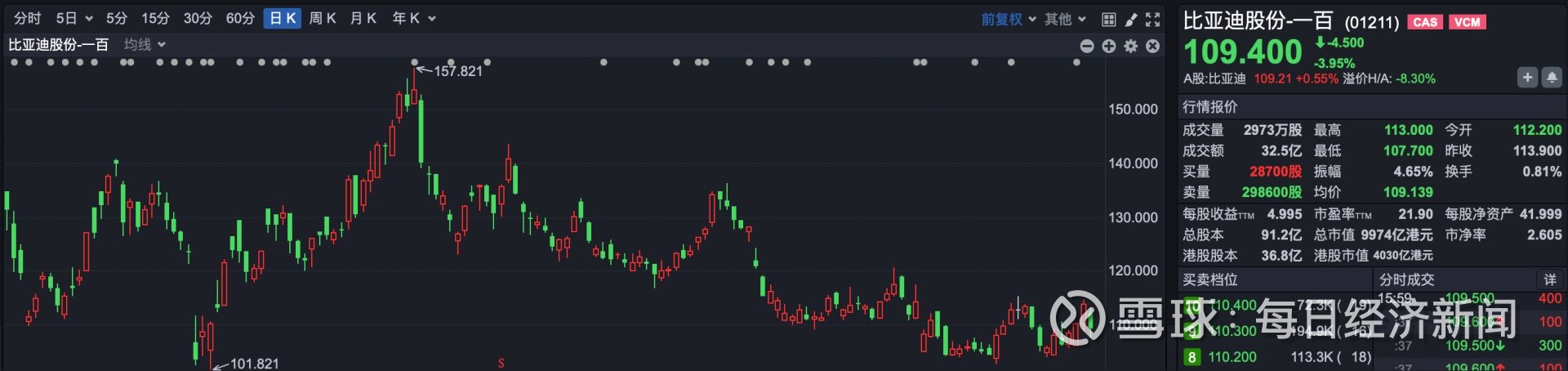Click the A股:比亚迪 link

tap(1214, 78)
